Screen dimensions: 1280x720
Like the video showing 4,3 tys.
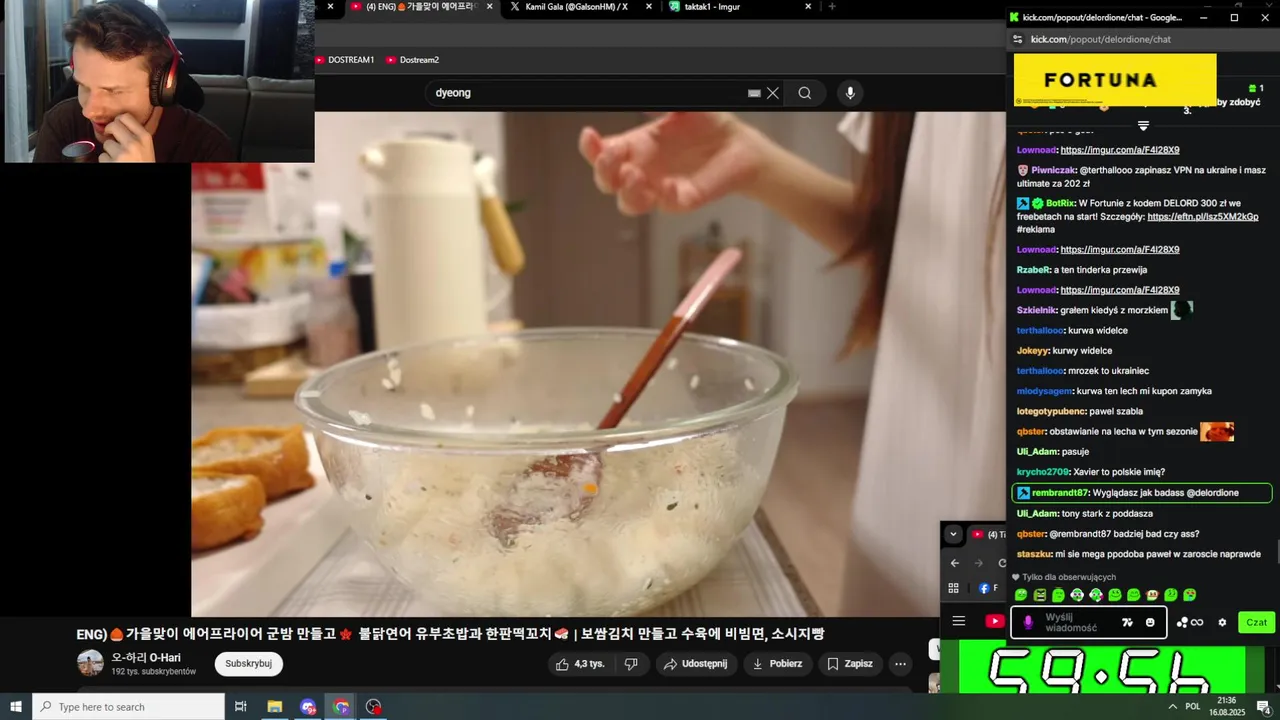click(x=580, y=663)
